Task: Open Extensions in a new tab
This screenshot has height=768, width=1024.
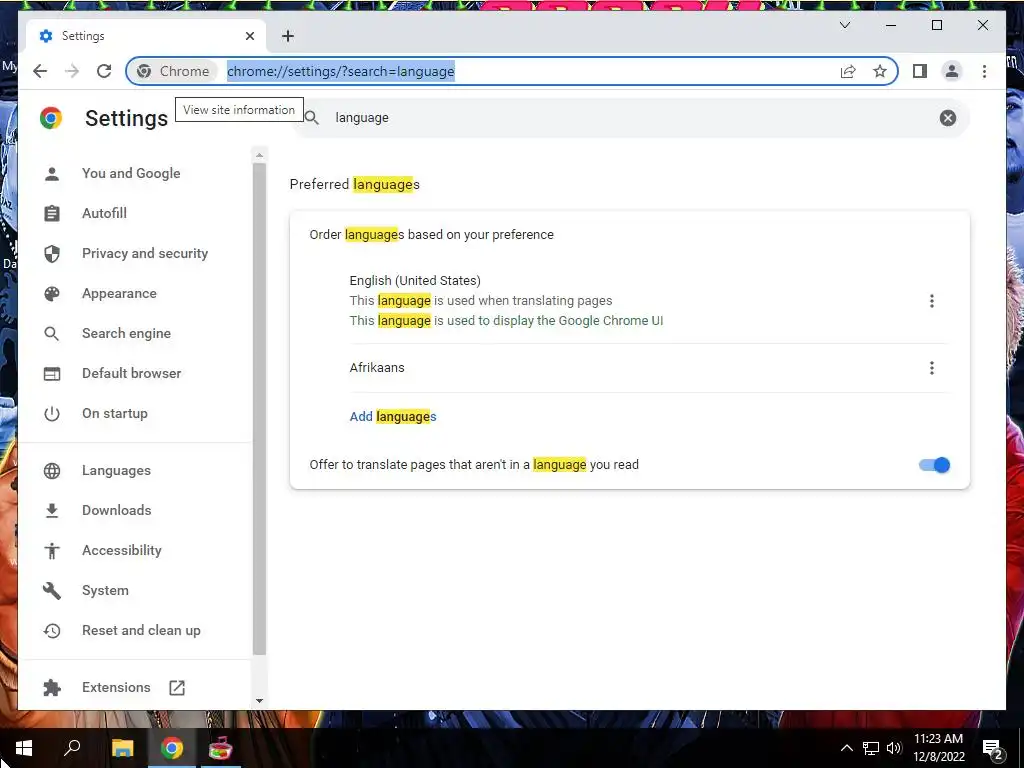Action: (116, 687)
